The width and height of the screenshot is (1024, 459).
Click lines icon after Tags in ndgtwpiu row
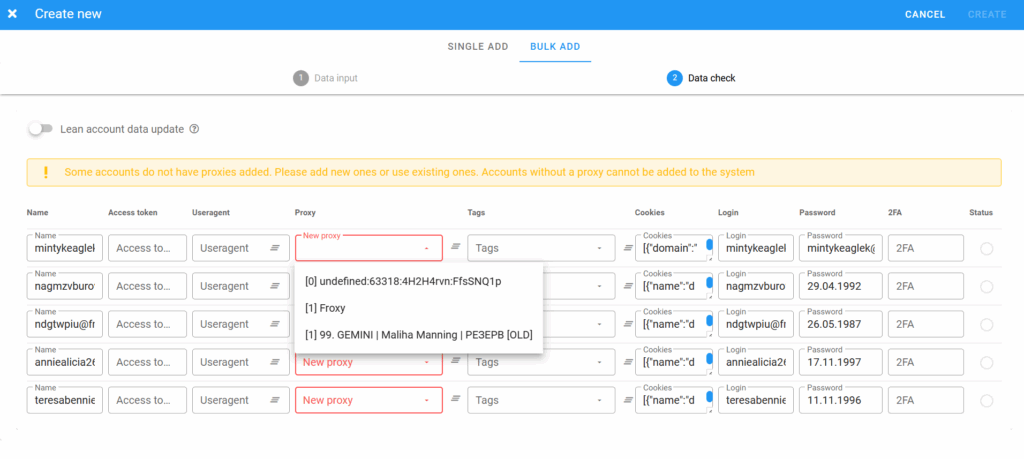click(628, 323)
